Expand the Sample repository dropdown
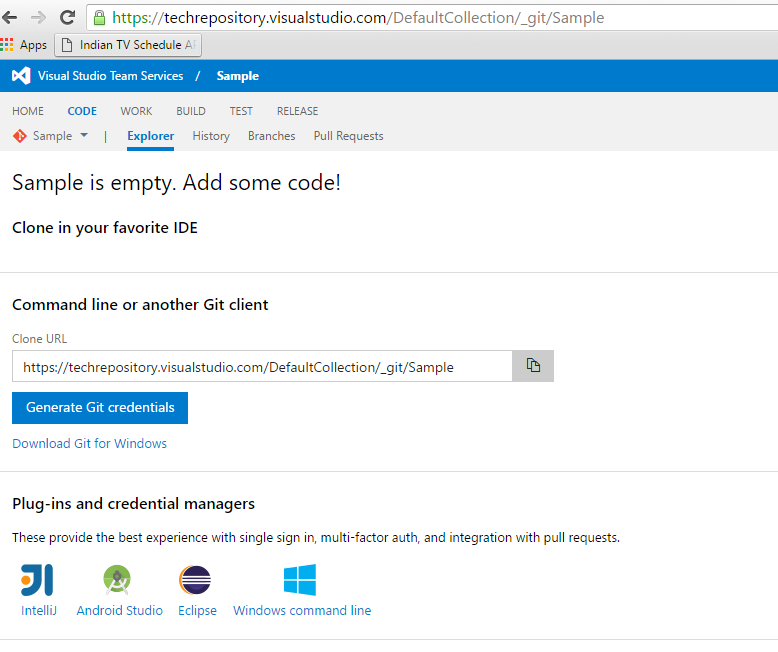 click(84, 136)
